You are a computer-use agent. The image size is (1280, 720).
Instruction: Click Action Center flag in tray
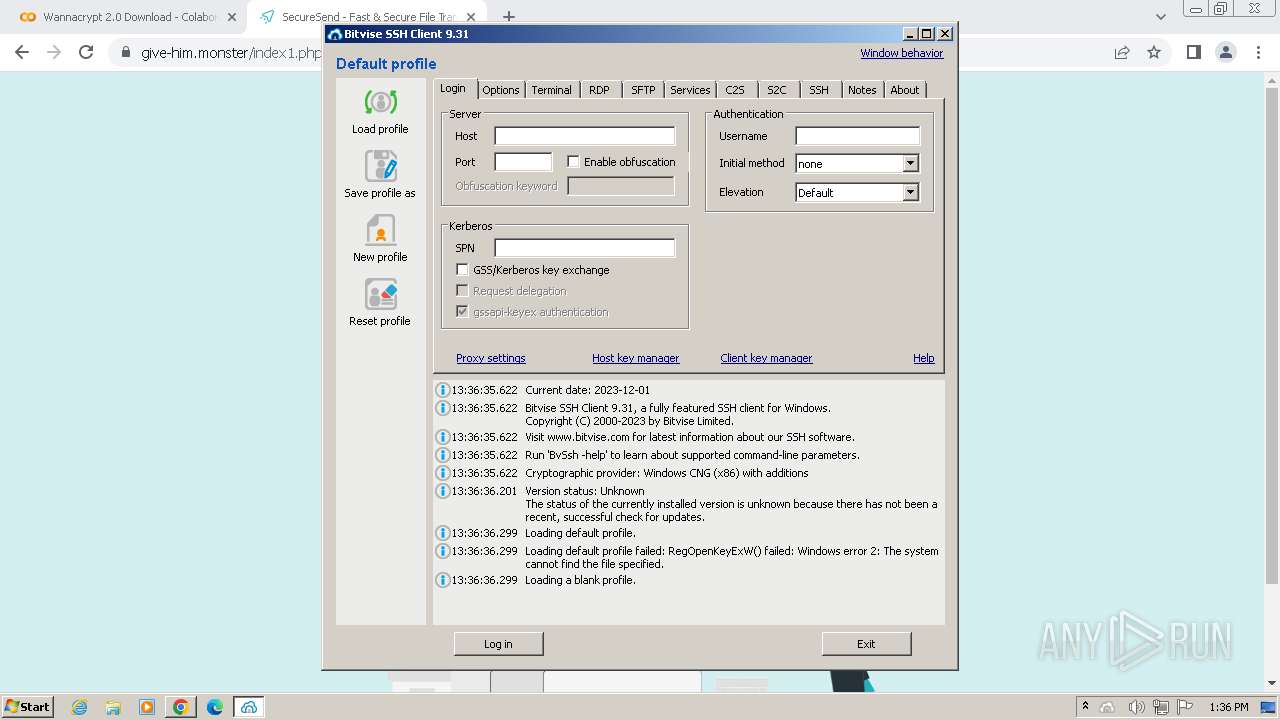point(1186,707)
